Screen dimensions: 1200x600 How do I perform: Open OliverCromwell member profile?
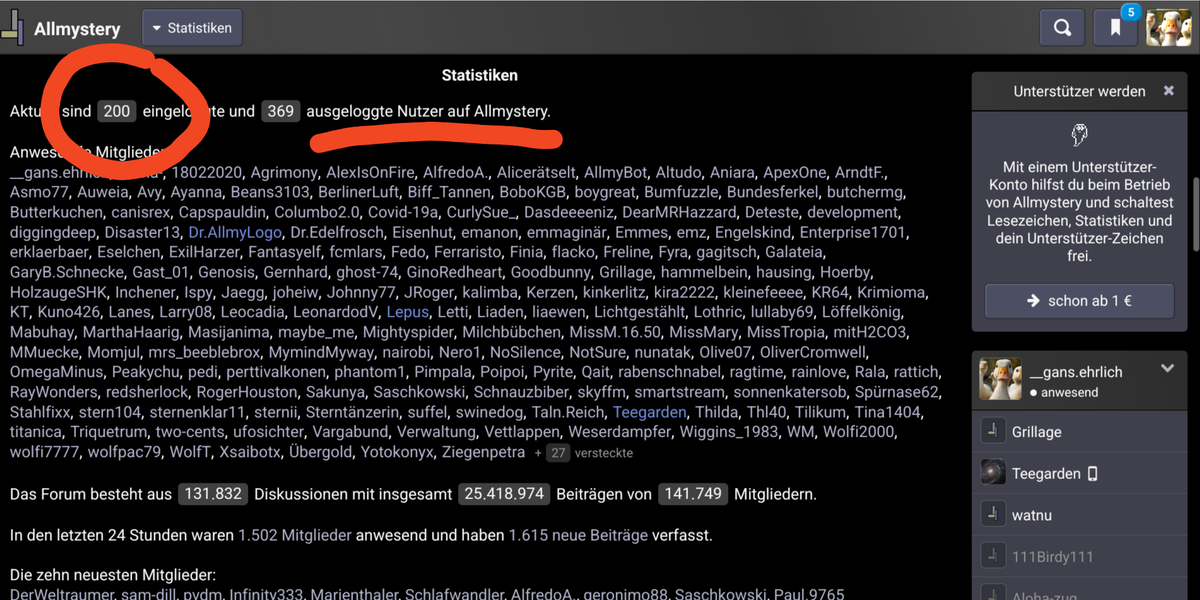814,352
